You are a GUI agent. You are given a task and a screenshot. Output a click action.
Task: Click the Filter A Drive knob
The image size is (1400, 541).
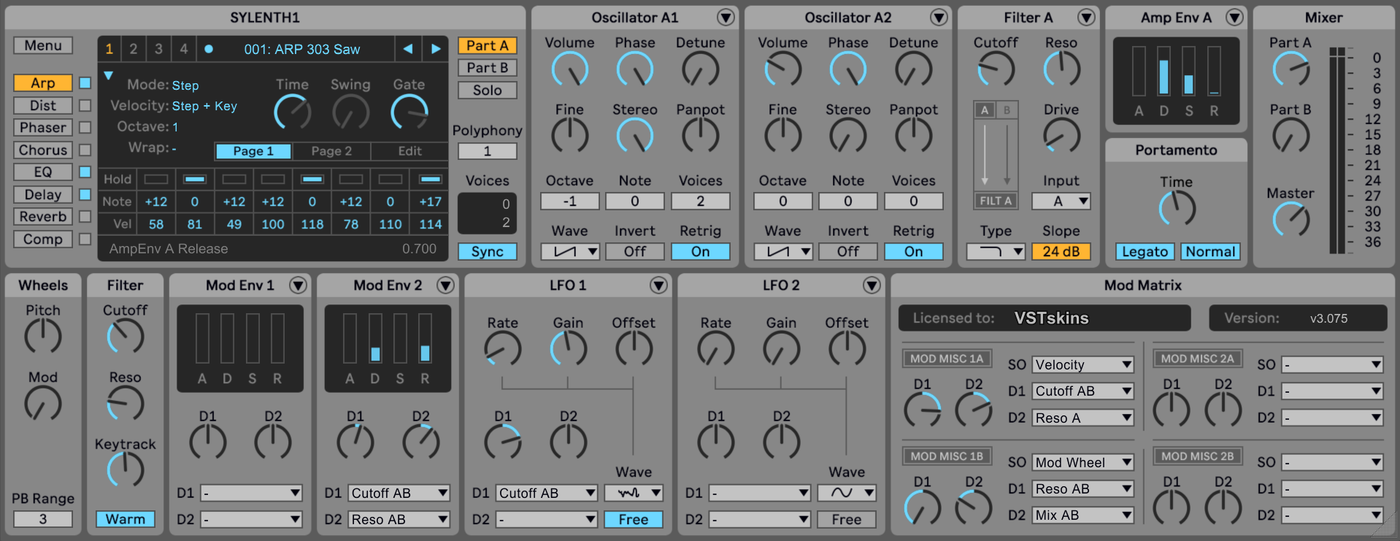point(1061,135)
